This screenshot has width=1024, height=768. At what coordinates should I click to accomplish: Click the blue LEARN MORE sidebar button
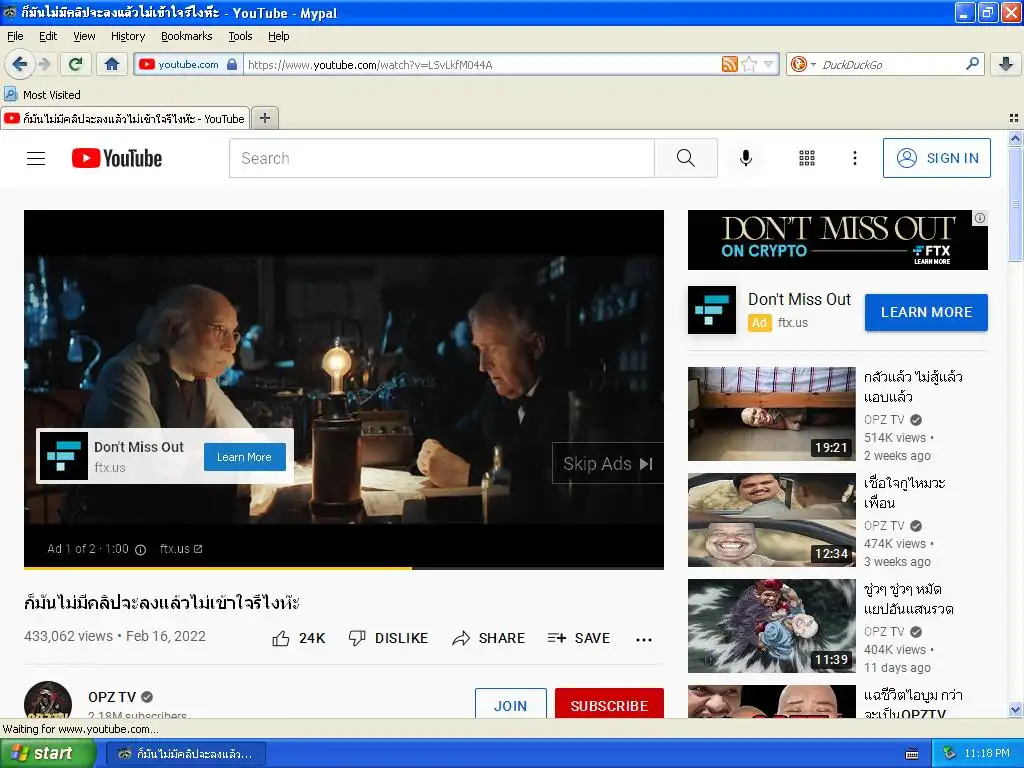coord(926,312)
